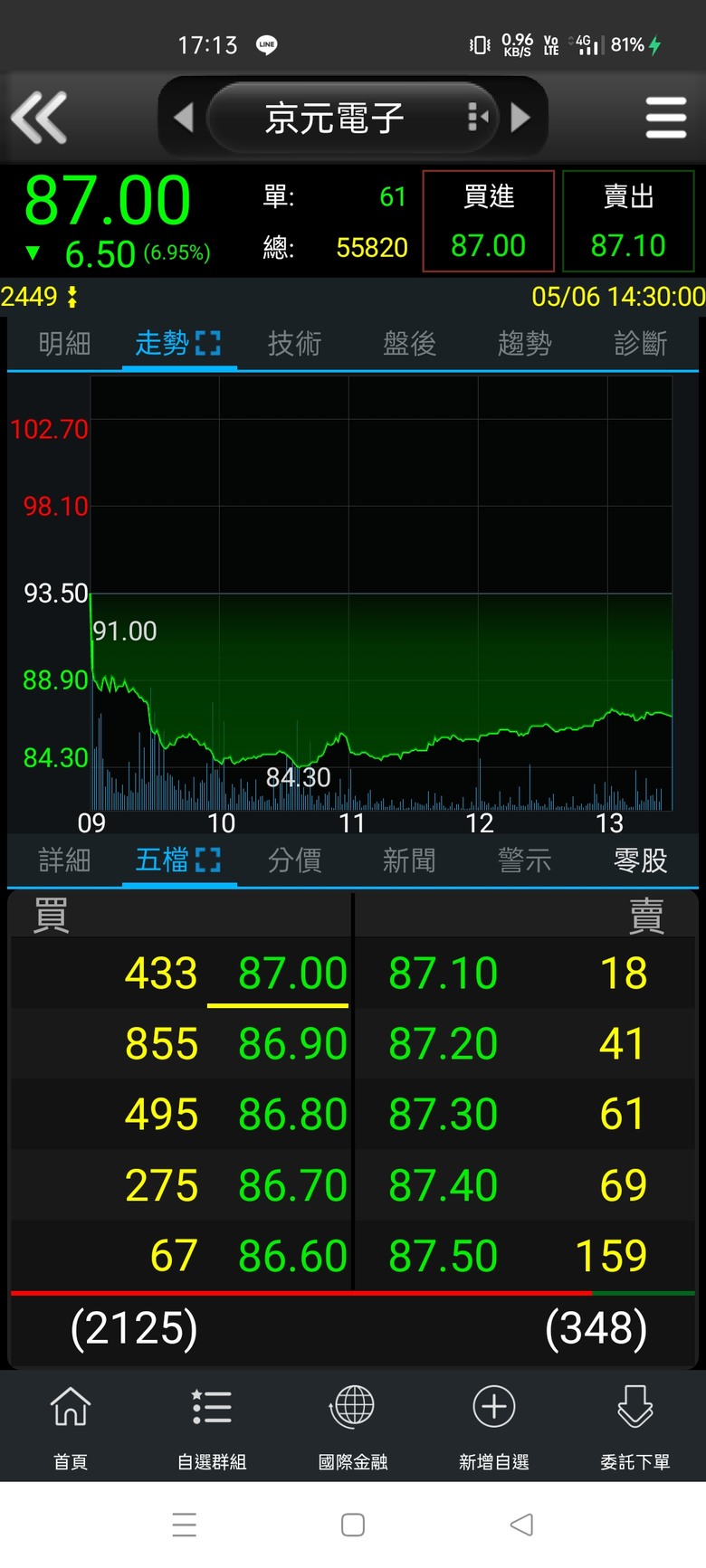Select the 走勢 tab
706x1568 pixels.
pos(162,343)
